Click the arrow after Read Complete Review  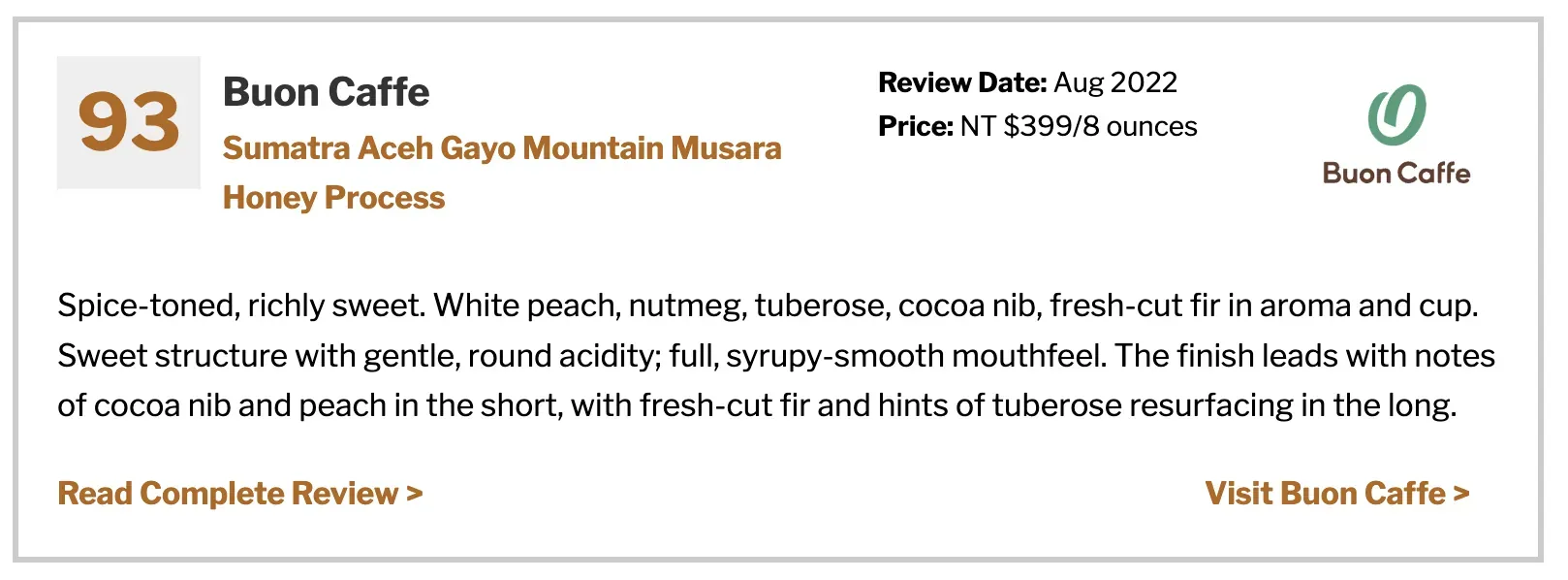coord(415,493)
